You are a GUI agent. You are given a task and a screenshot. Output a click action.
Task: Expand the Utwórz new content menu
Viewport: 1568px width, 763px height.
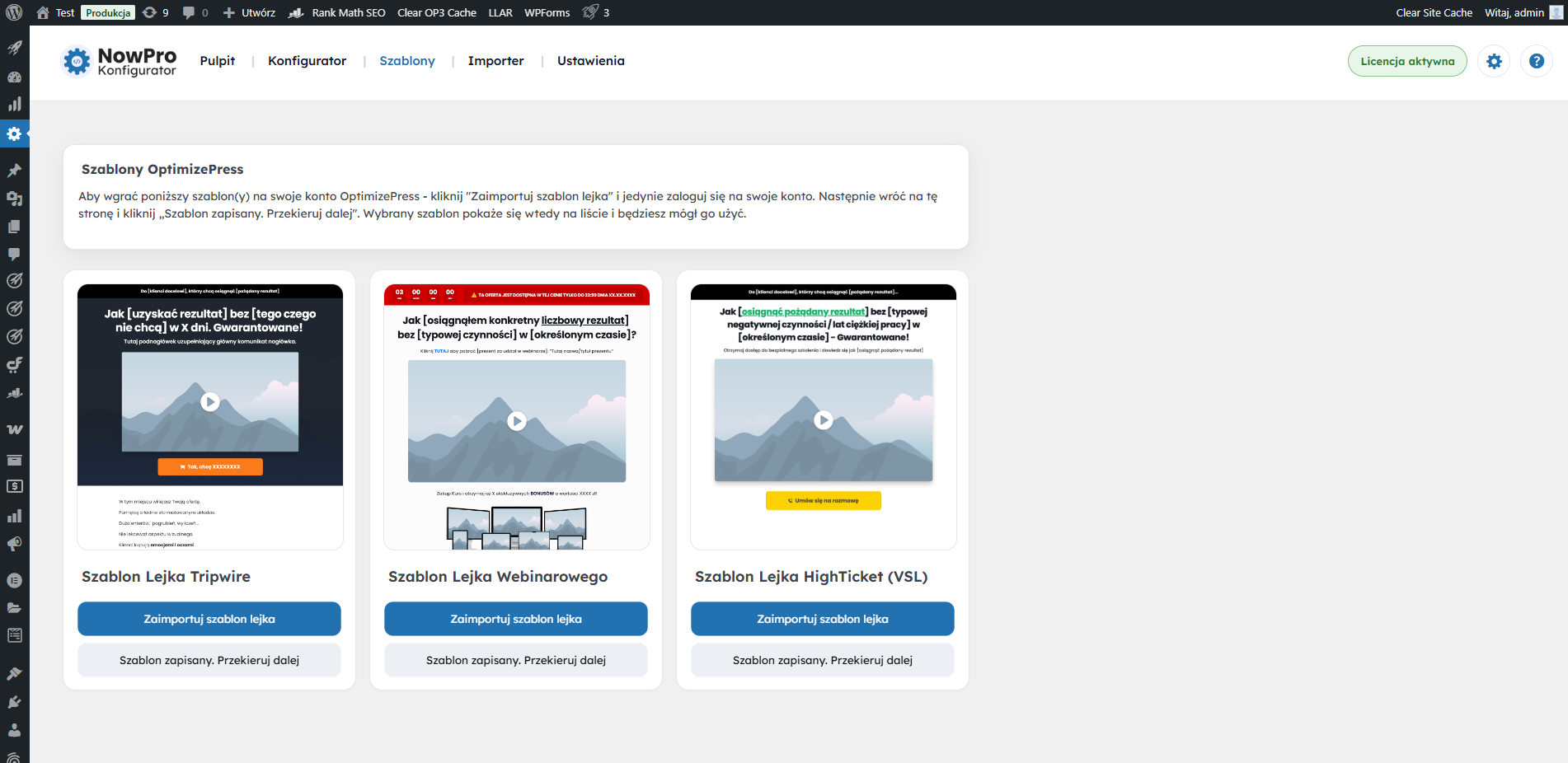pos(250,12)
